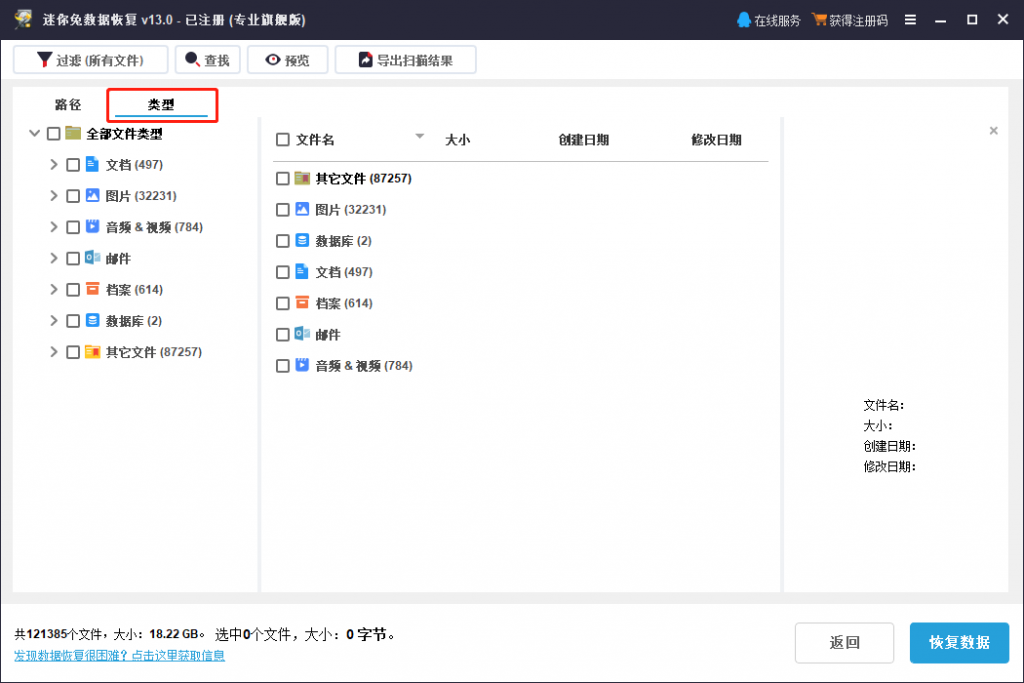The height and width of the screenshot is (683, 1024).
Task: Check the 邮件 tree checkbox
Action: [73, 259]
